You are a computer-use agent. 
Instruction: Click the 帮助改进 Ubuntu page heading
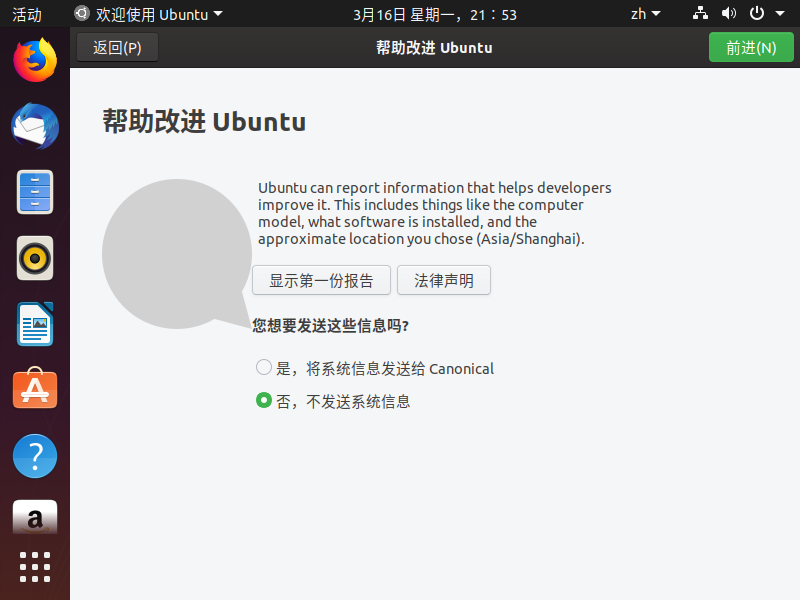coord(204,121)
